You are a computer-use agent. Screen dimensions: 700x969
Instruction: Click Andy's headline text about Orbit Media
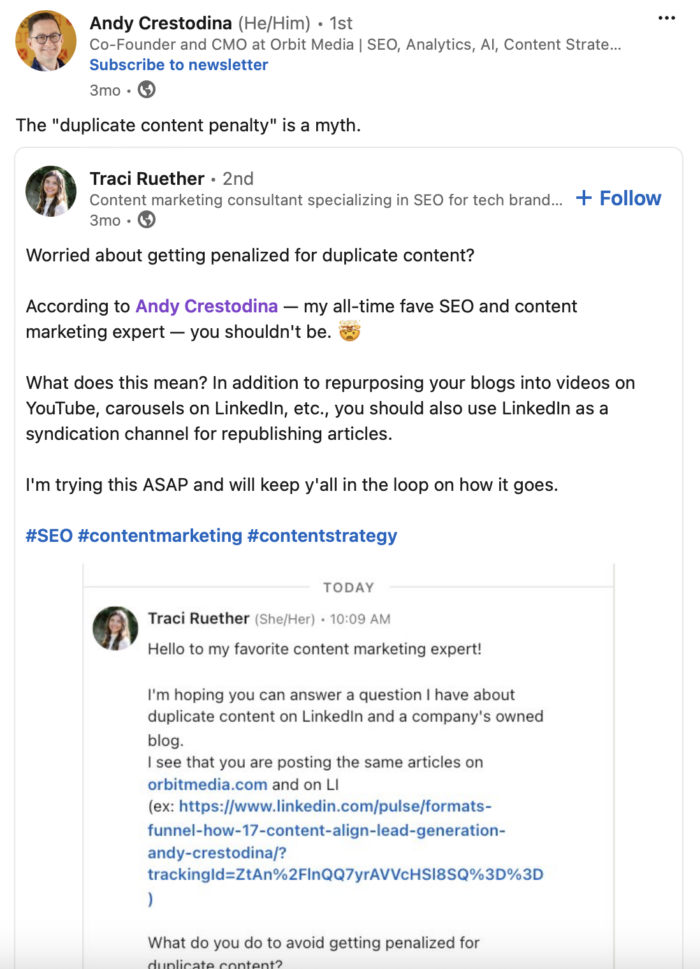point(355,44)
